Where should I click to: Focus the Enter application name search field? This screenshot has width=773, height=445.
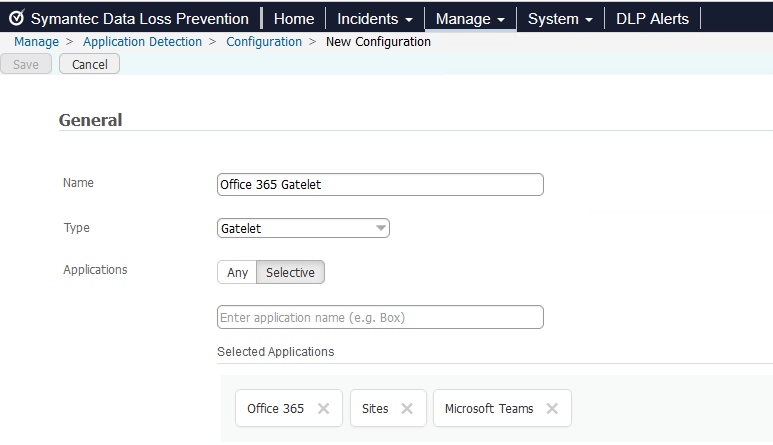tap(380, 317)
